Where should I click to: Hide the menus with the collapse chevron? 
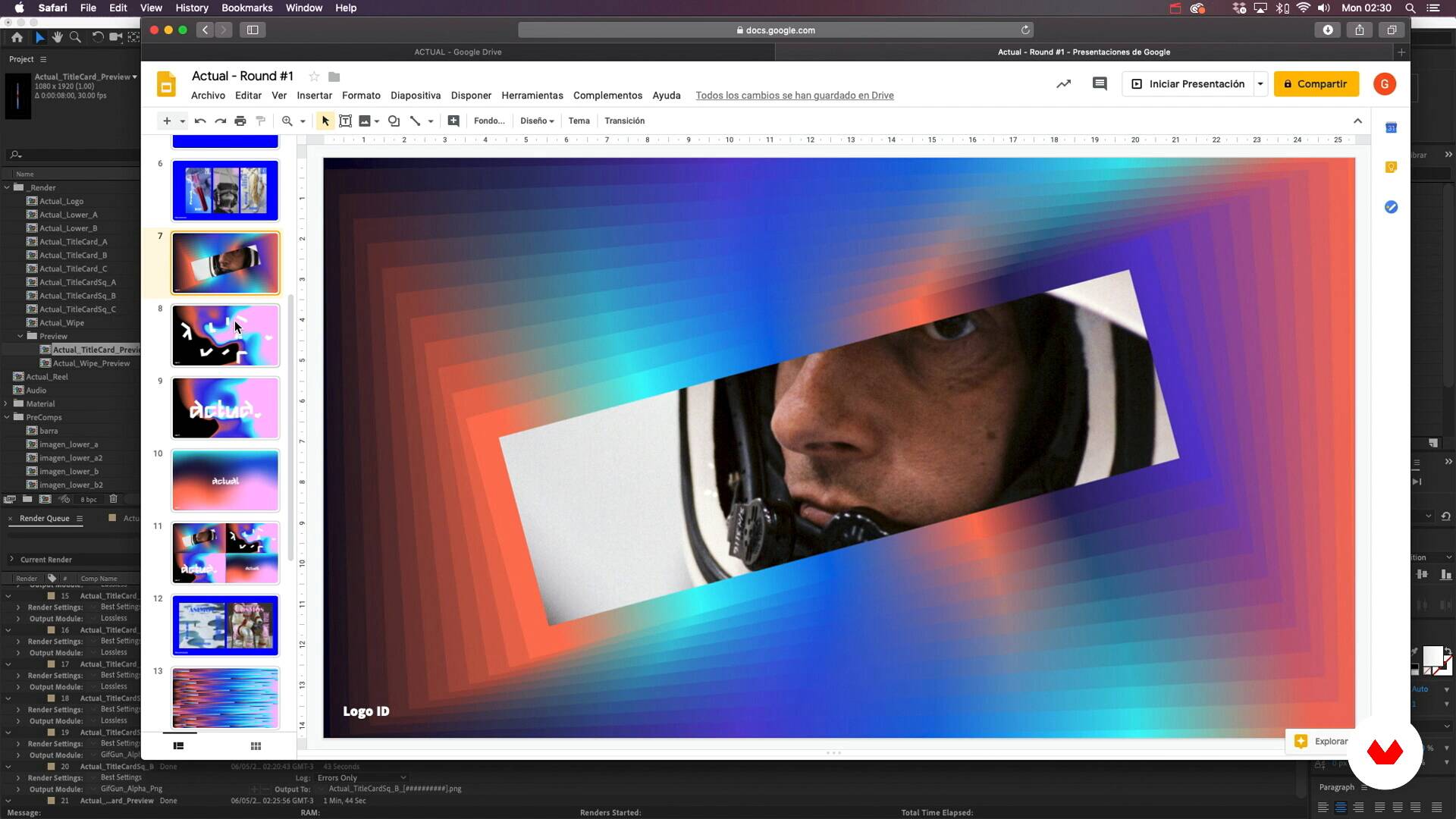(1357, 121)
